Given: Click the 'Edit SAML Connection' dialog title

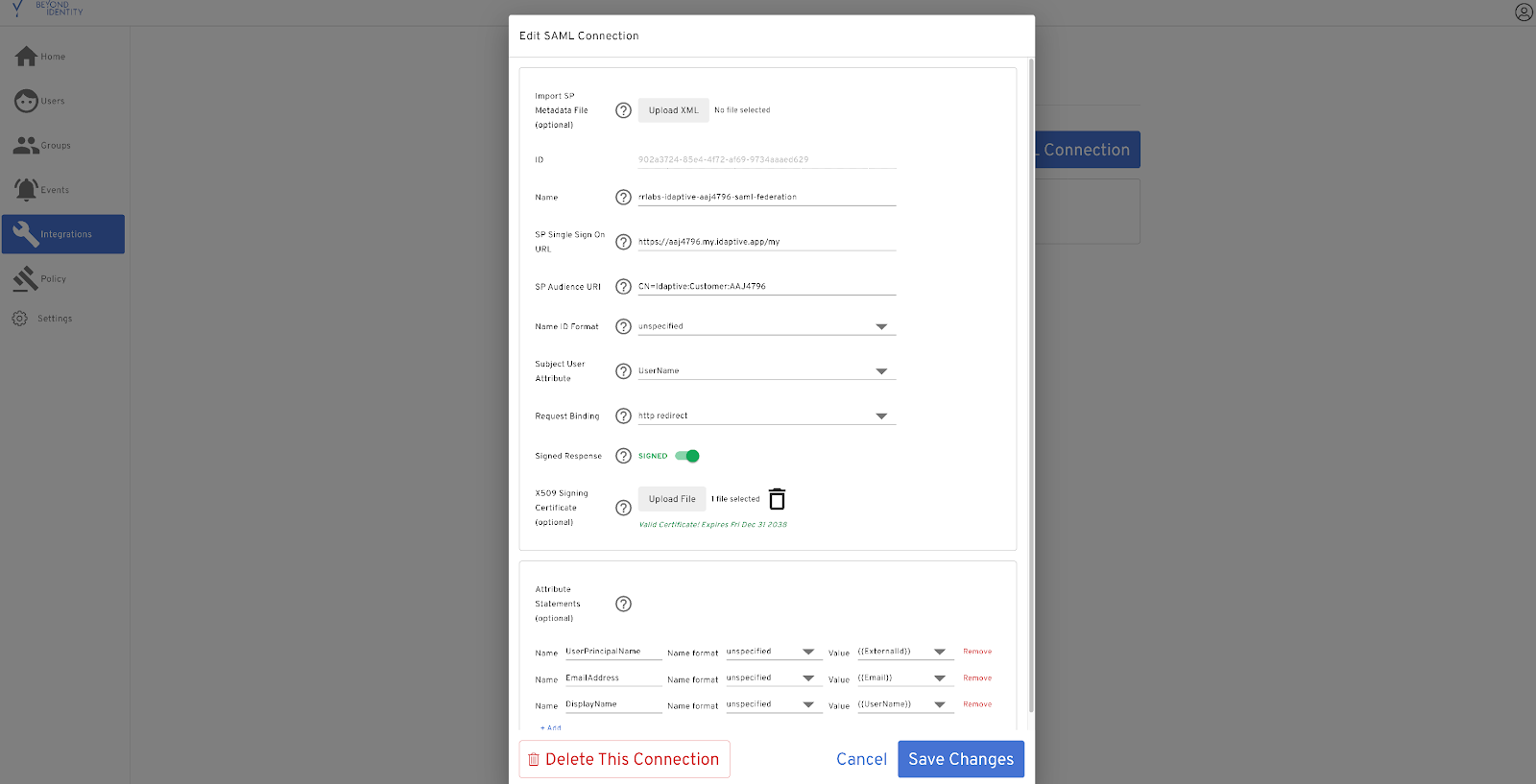Looking at the screenshot, I should click(x=579, y=36).
